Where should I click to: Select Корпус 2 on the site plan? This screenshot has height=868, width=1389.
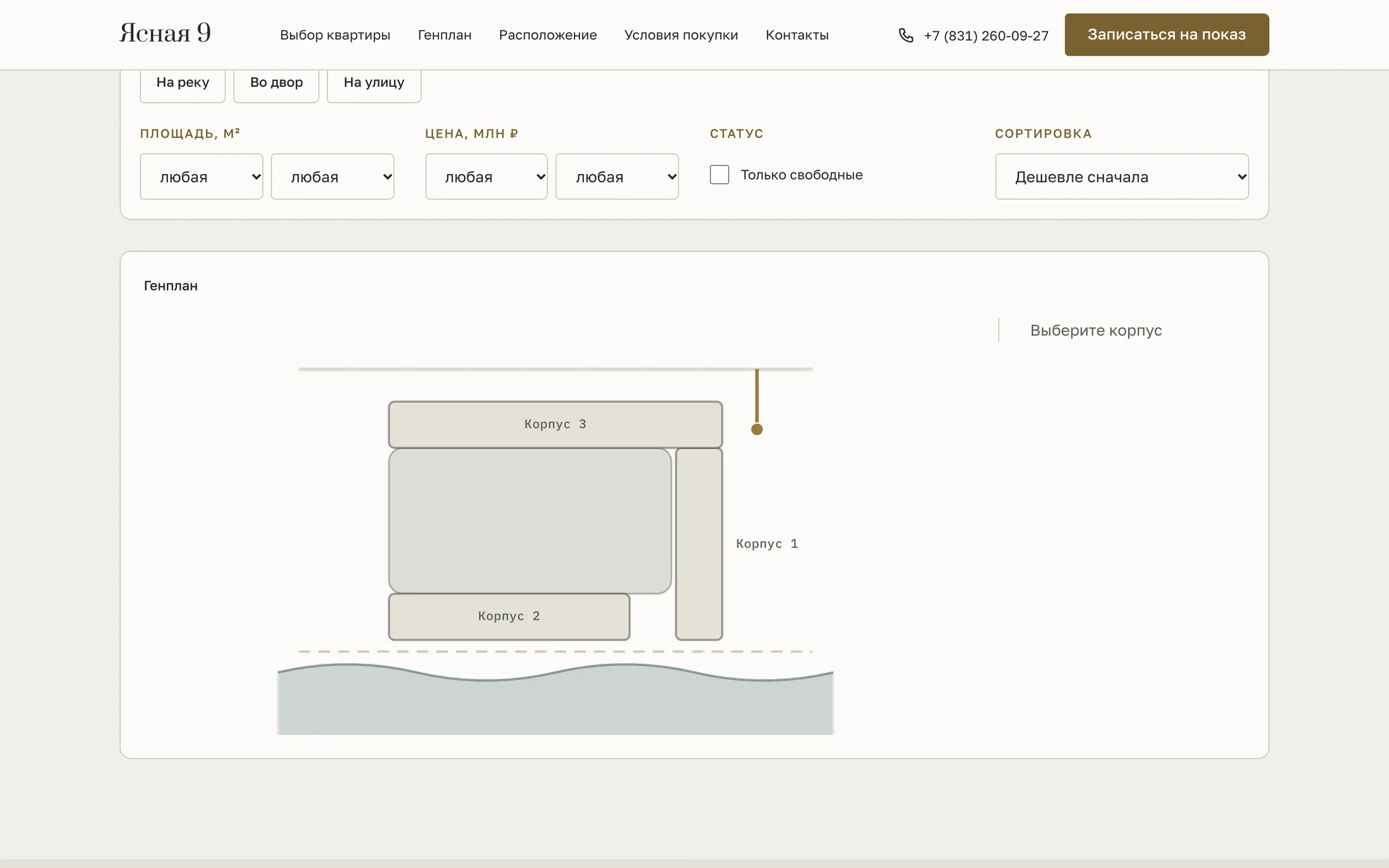pos(509,616)
